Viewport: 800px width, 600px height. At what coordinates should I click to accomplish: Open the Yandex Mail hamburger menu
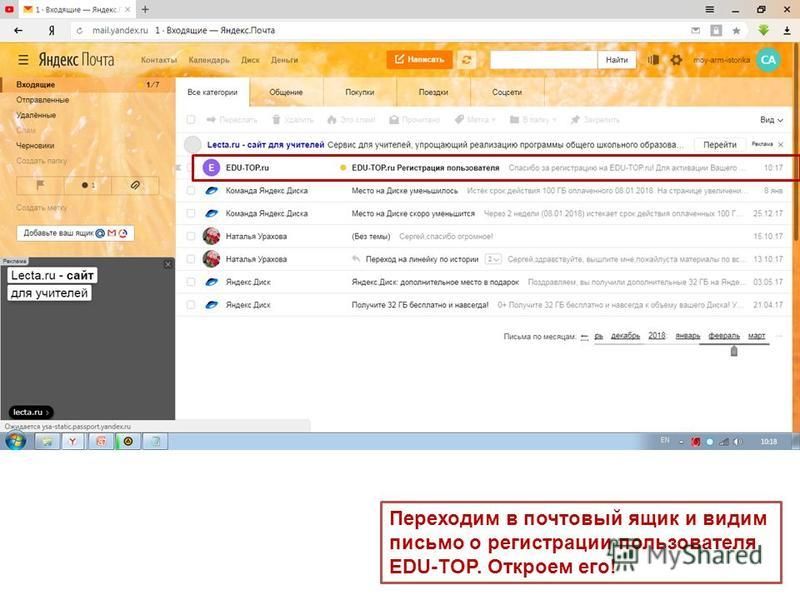tap(23, 60)
